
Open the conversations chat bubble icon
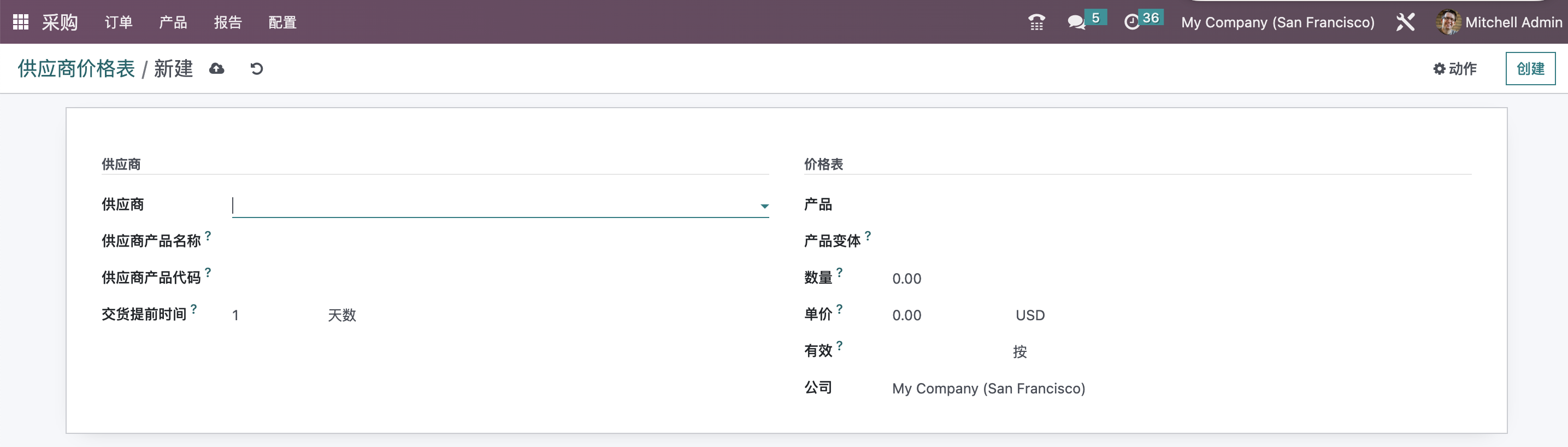(x=1076, y=22)
